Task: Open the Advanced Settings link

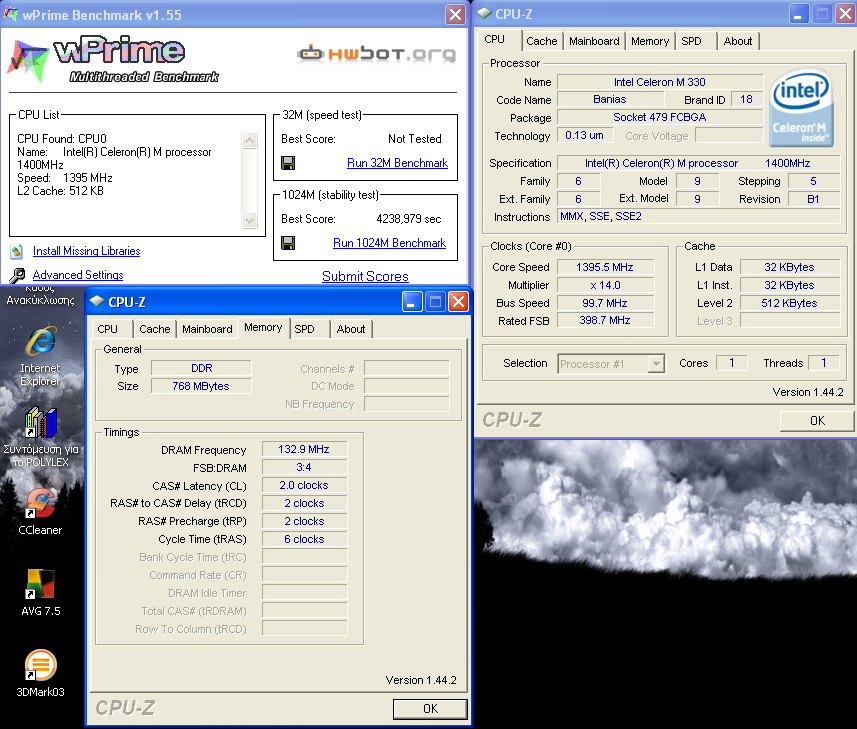Action: point(78,275)
